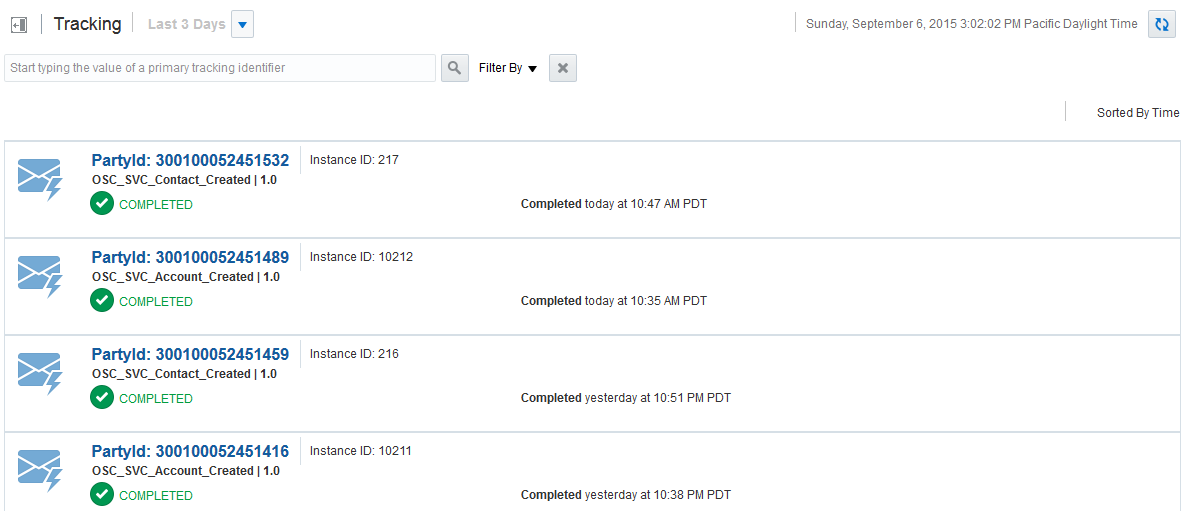Open PartyId 300100052451532 details
Viewport: 1186px width, 511px height.
tap(191, 160)
